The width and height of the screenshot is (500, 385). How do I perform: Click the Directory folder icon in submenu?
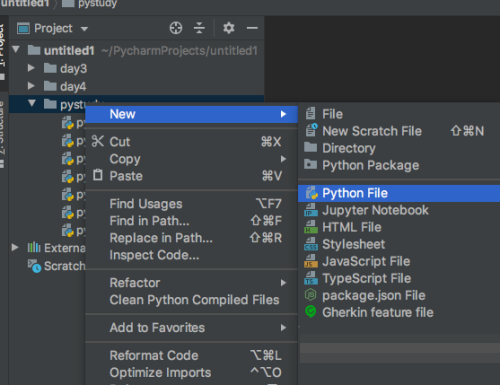(311, 147)
